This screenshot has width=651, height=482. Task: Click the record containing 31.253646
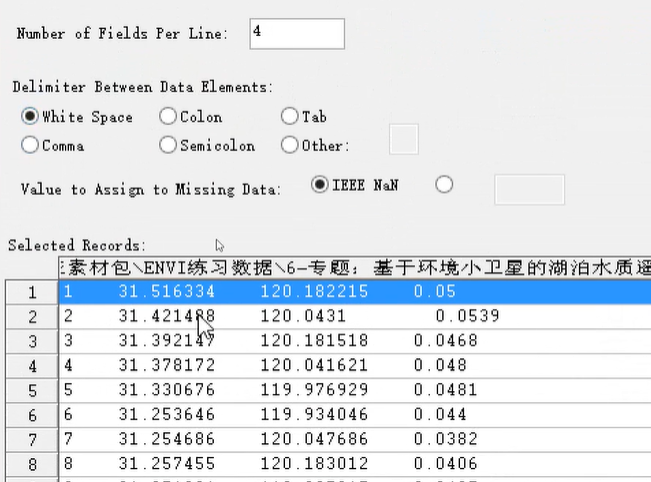[x=355, y=414]
